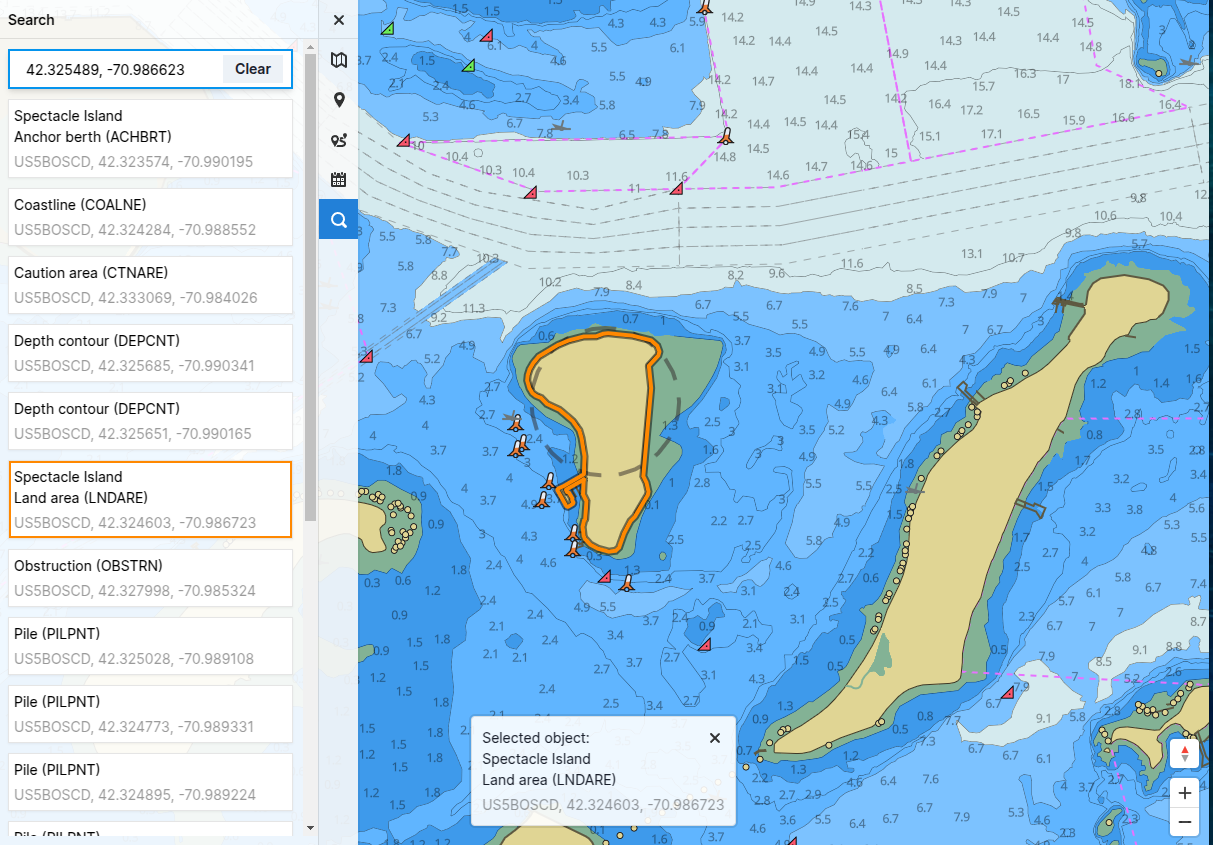Zoom out with the minus button
The height and width of the screenshot is (845, 1213).
(1184, 822)
